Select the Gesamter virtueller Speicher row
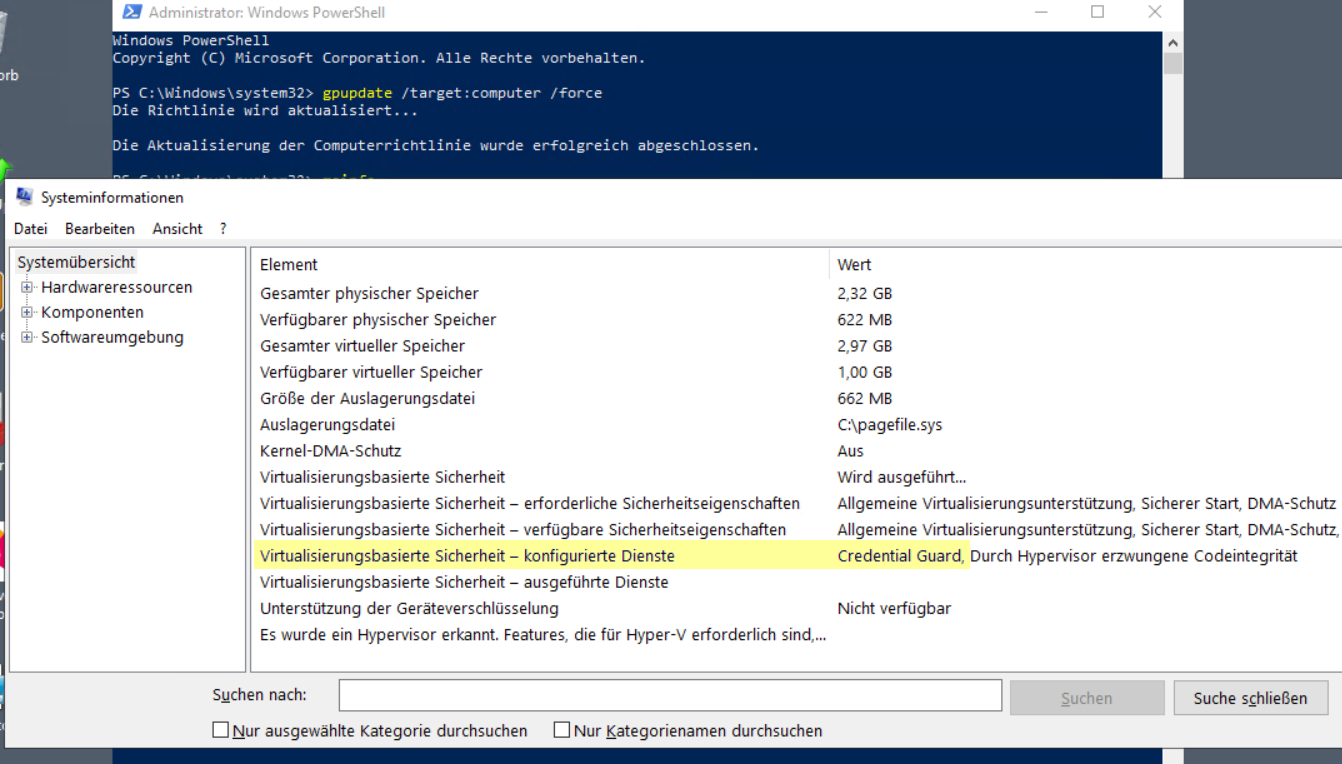Viewport: 1342px width, 764px height. (x=797, y=346)
